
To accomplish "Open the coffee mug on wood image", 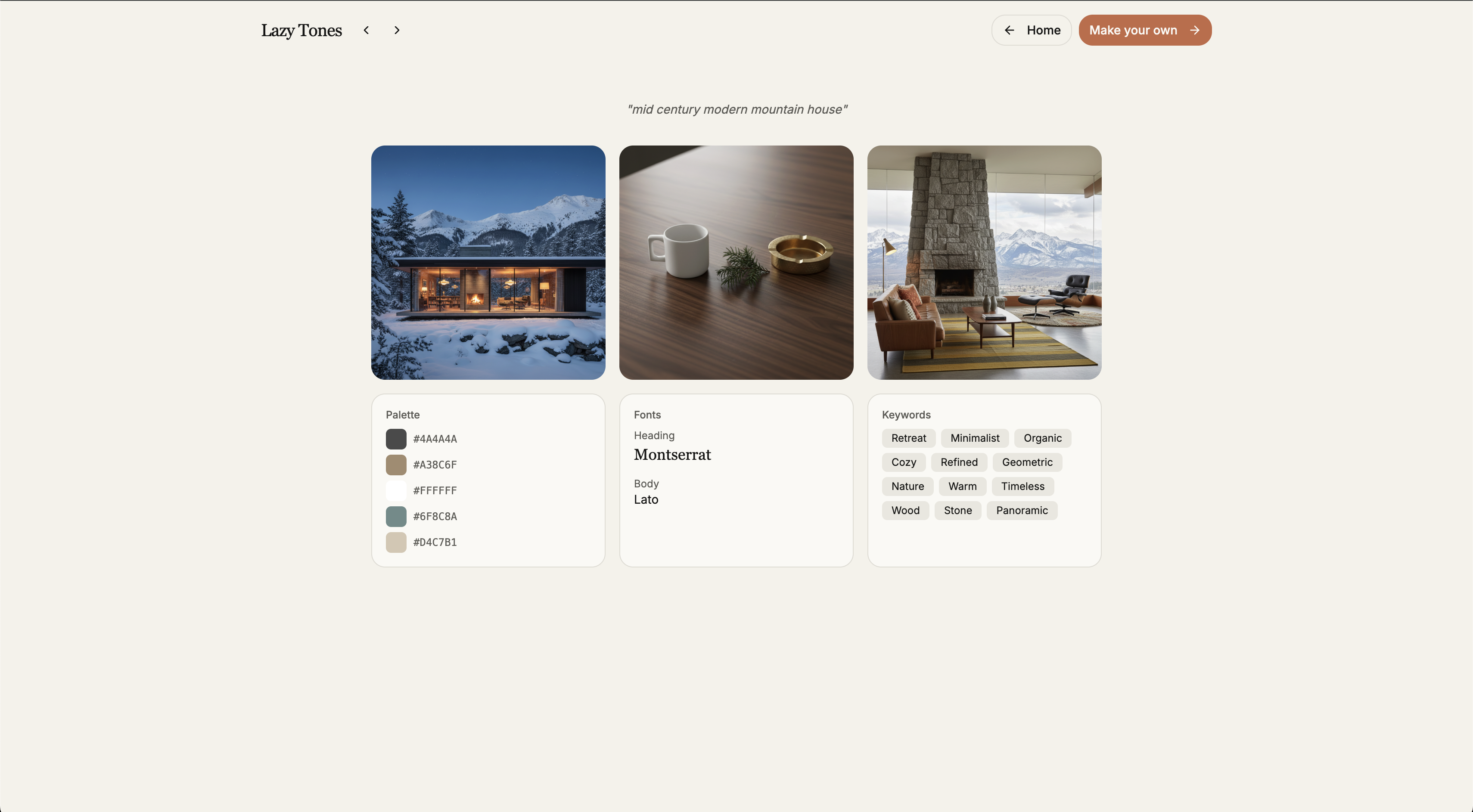I will pos(736,262).
